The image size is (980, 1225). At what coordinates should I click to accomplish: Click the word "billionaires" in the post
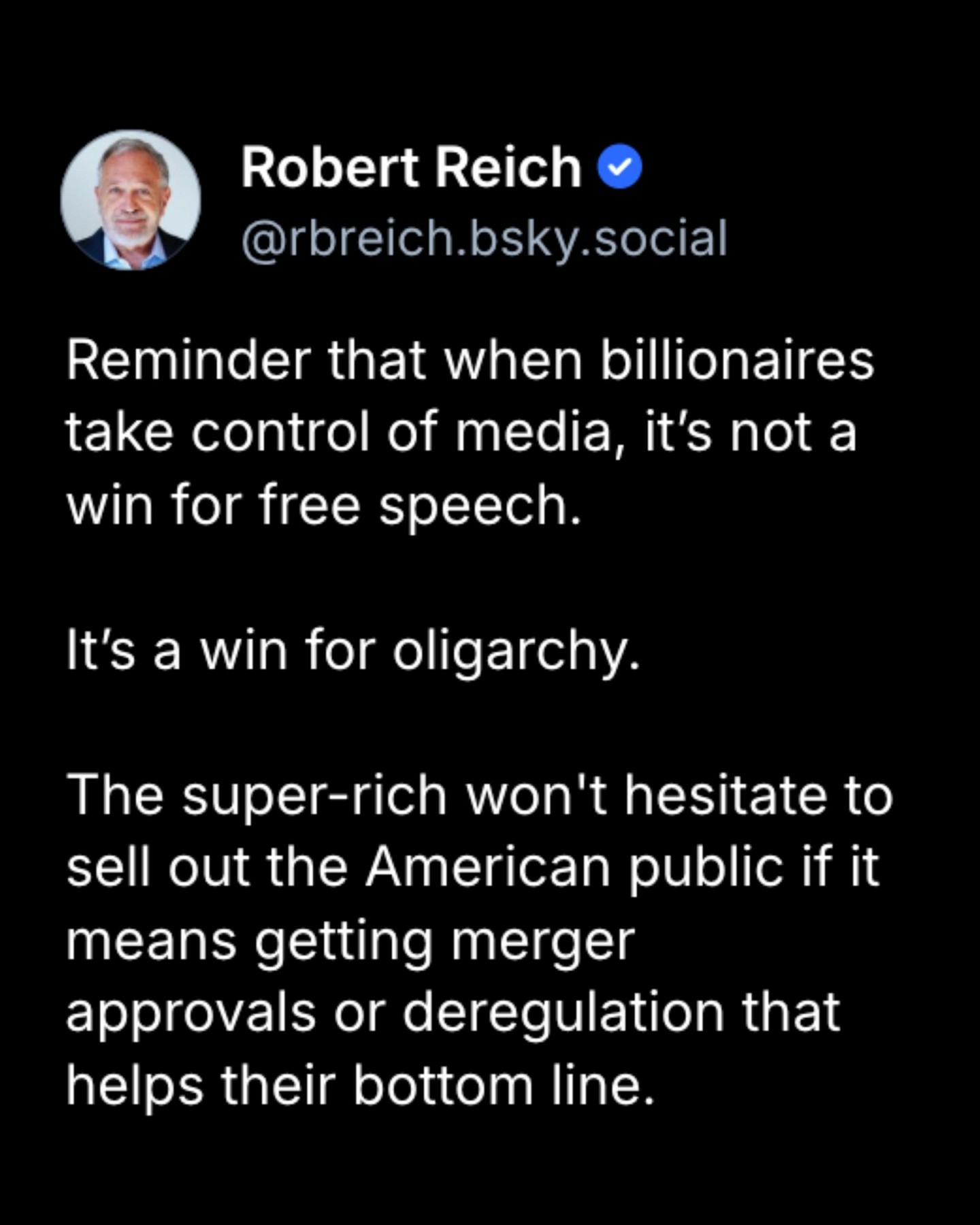pos(736,361)
